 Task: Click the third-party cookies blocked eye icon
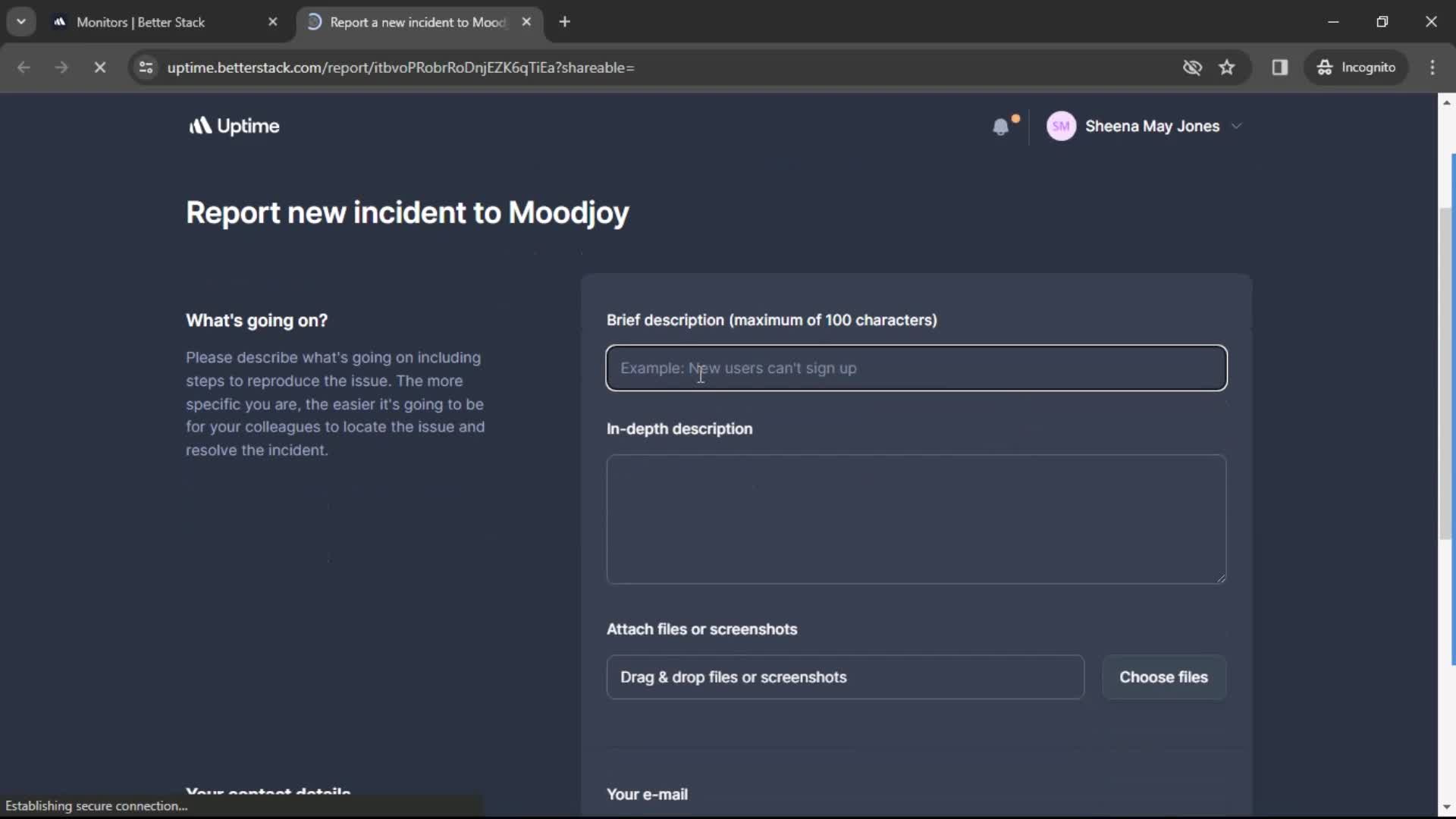(1192, 67)
